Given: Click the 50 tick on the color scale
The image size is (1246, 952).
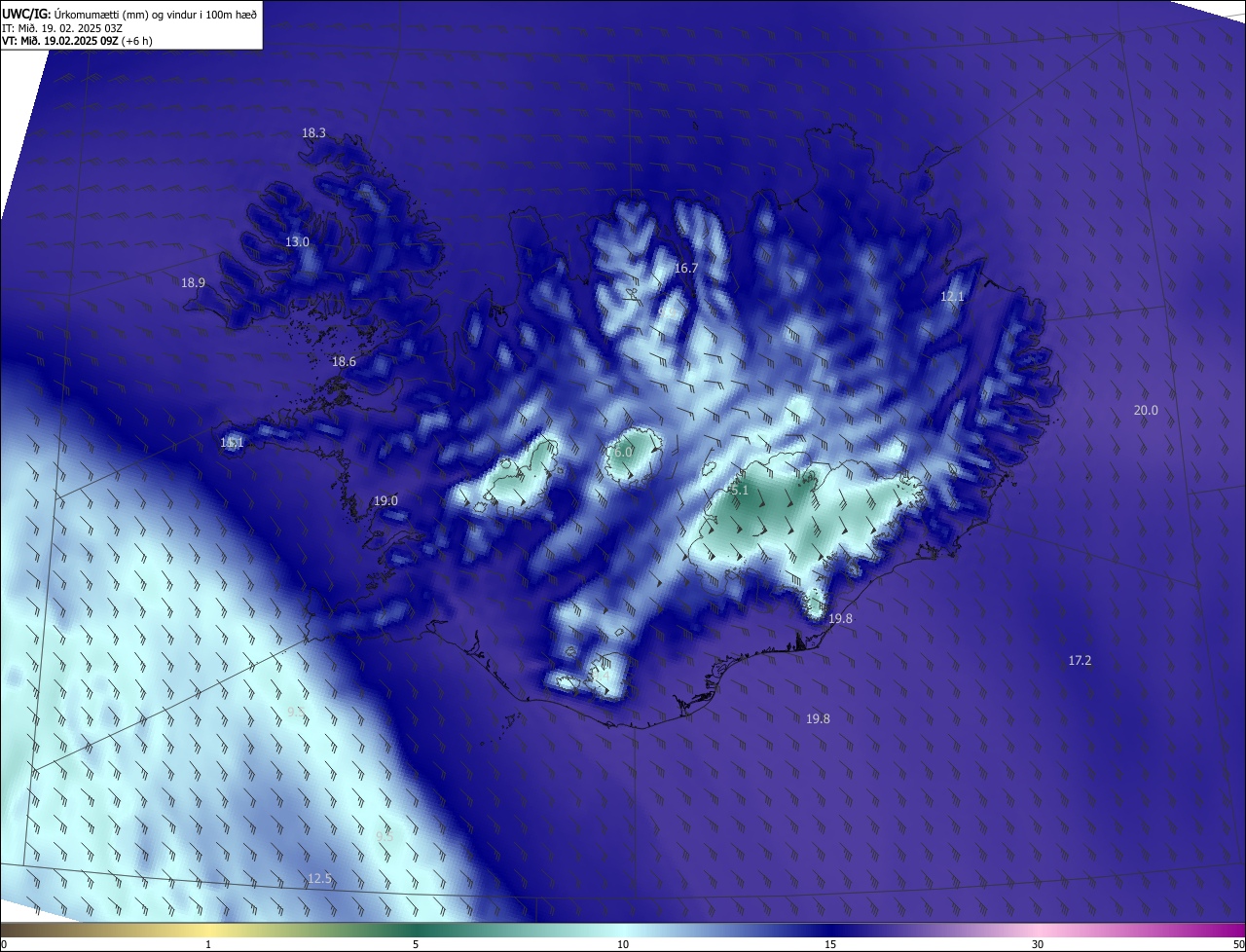Looking at the screenshot, I should point(1238,944).
